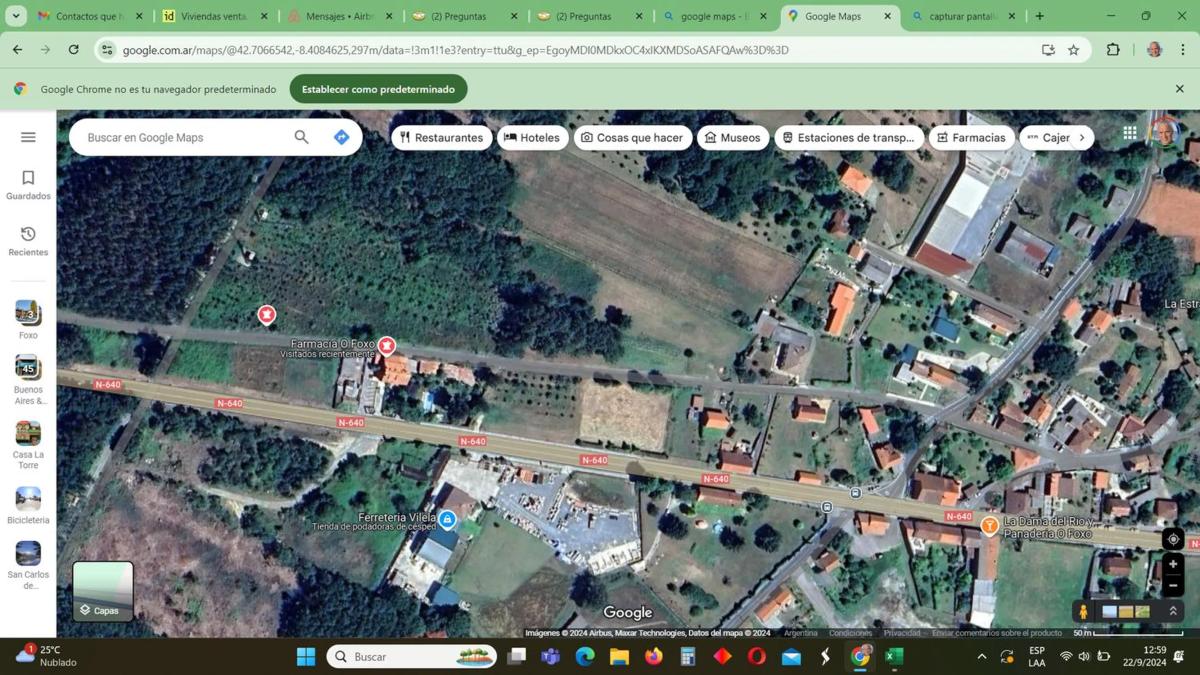This screenshot has height=675, width=1200.
Task: Drop the Street View pegman
Action: tap(1083, 611)
